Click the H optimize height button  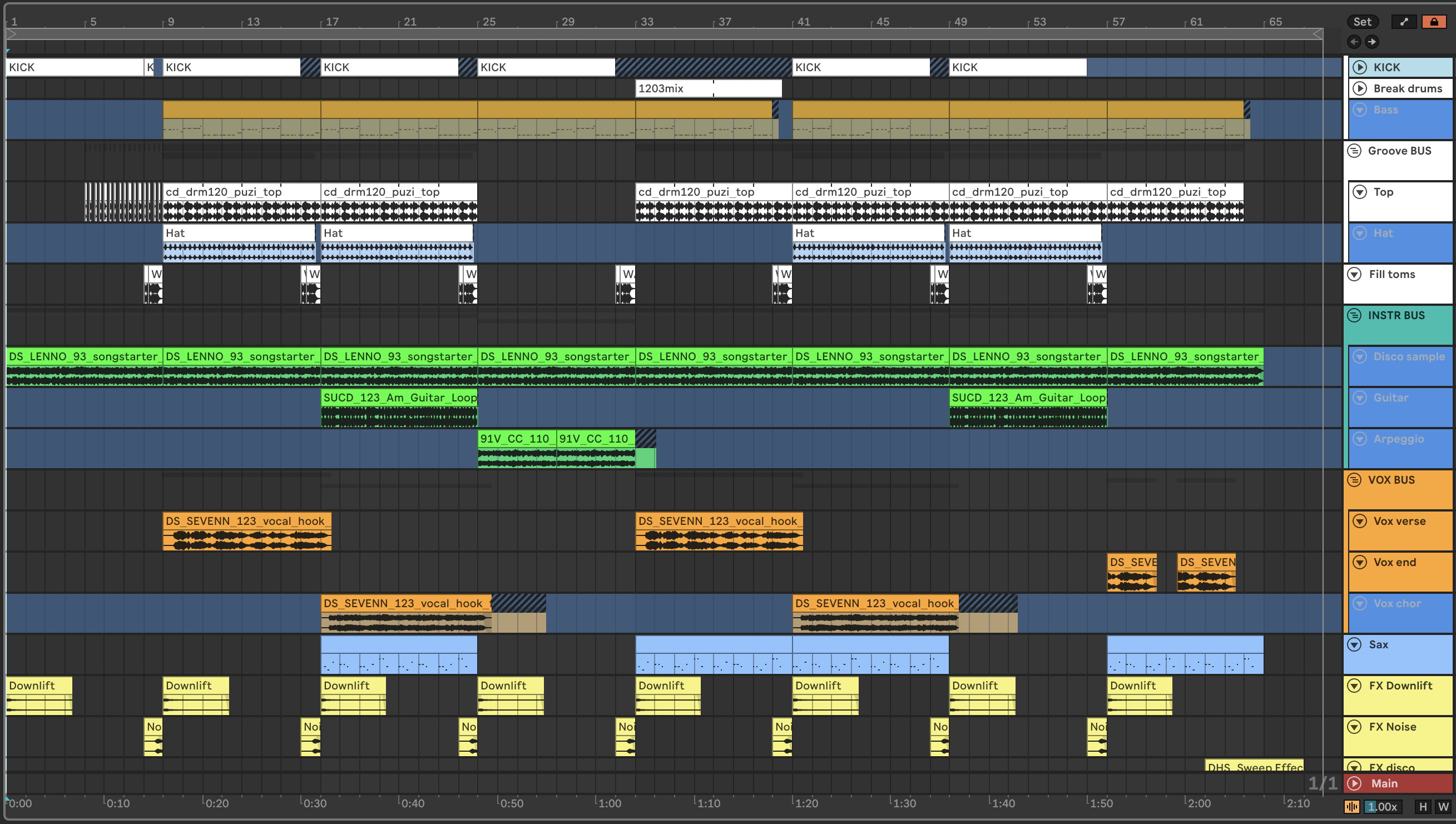tap(1423, 806)
